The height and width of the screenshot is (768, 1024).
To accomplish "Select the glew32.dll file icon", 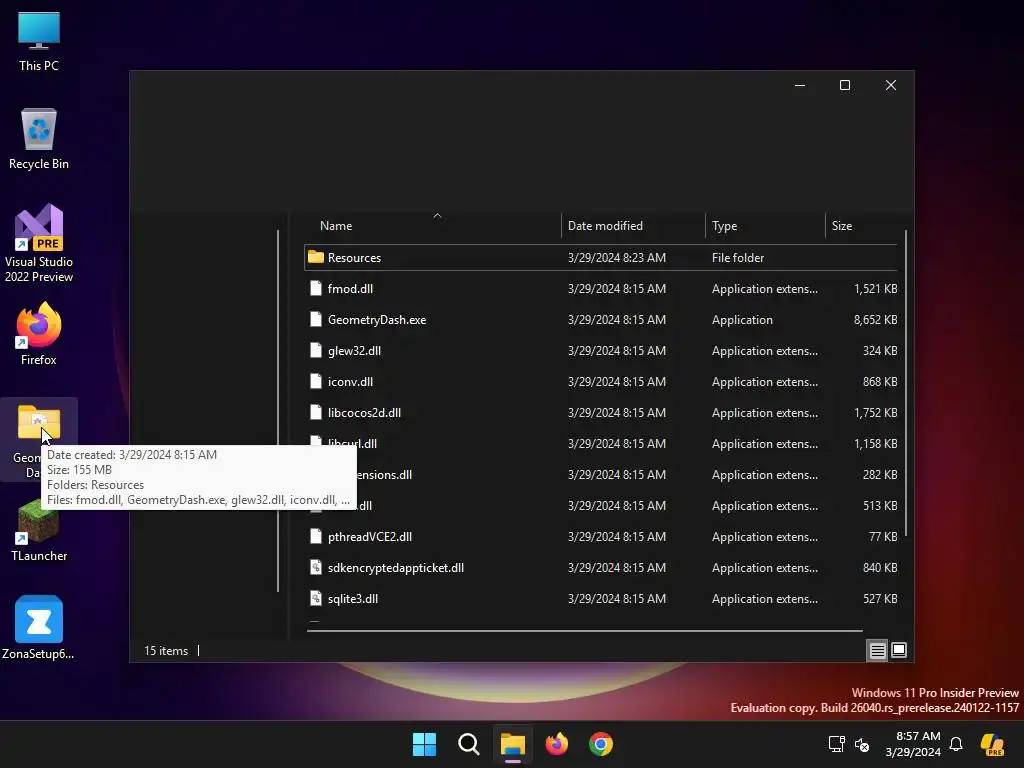I will 316,350.
